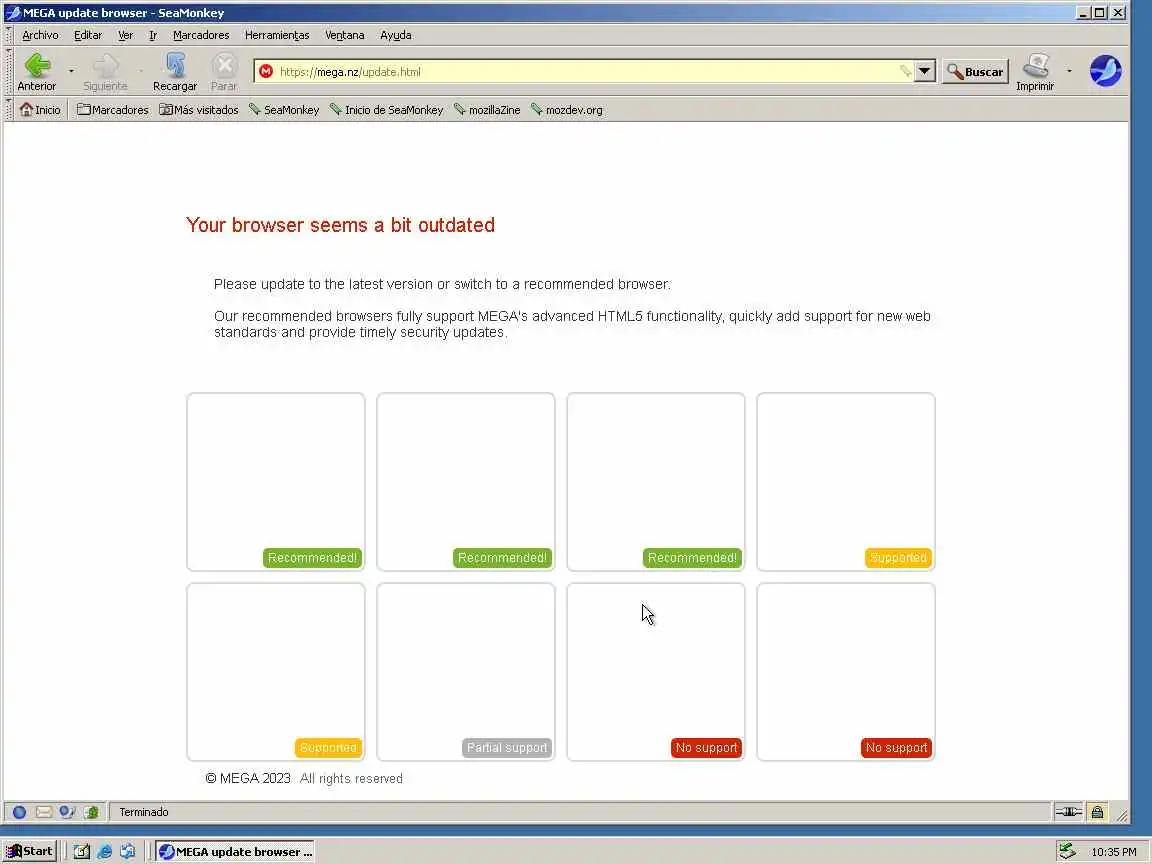Click the 10:35 PM taskbar clock
1152x864 pixels.
(1114, 852)
